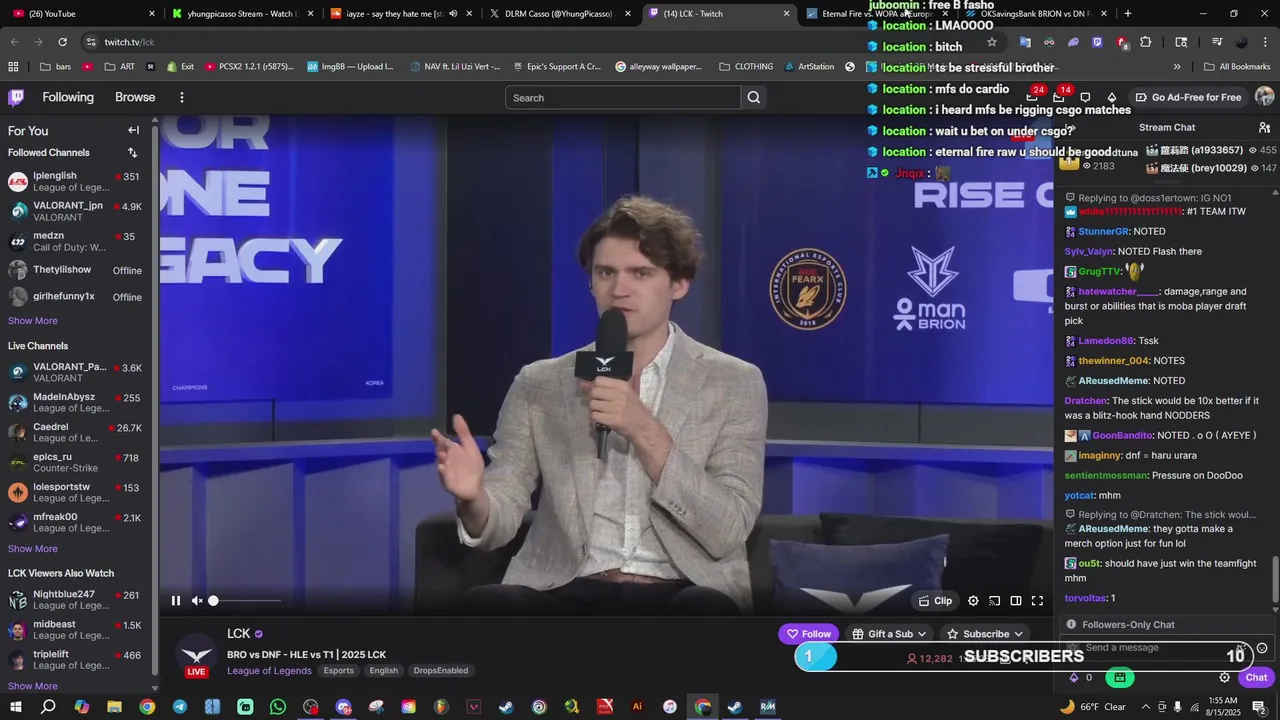1280x720 pixels.
Task: Open a new browser tab
Action: pos(1128,14)
